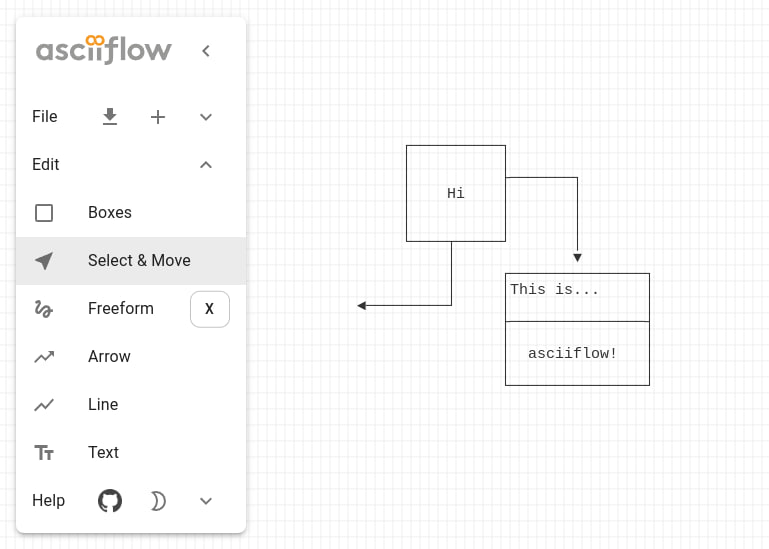The height and width of the screenshot is (549, 769).
Task: Open the GitHub repository icon
Action: pos(110,500)
